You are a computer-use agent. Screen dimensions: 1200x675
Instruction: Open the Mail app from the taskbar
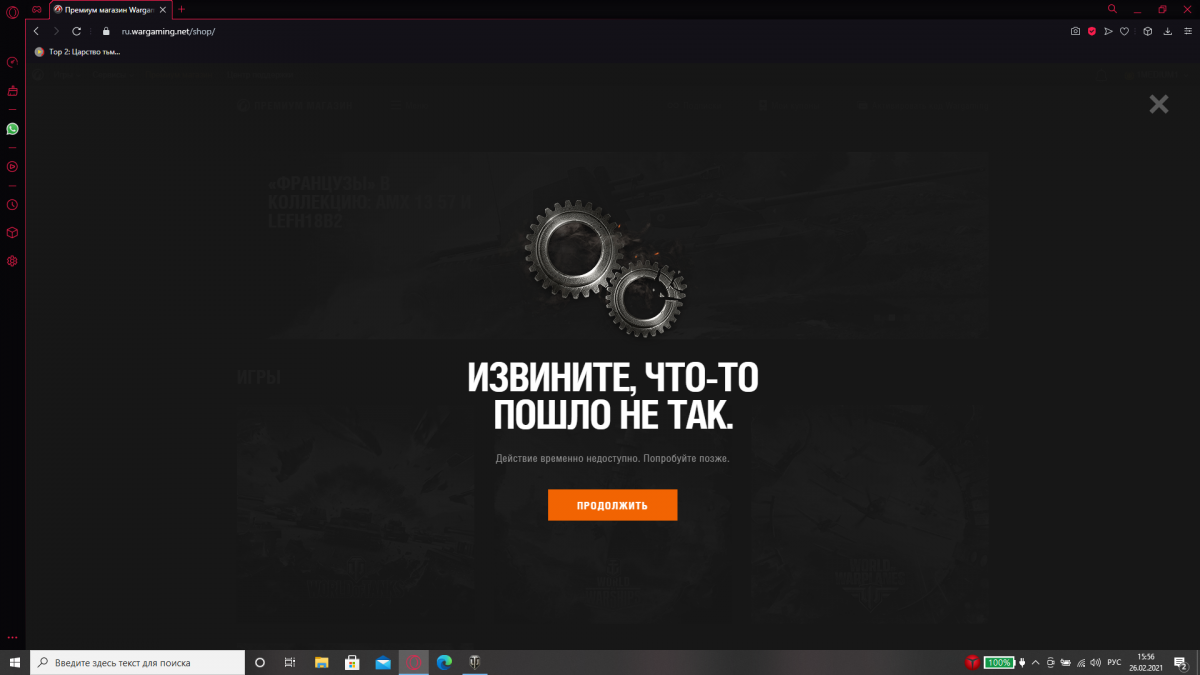383,662
